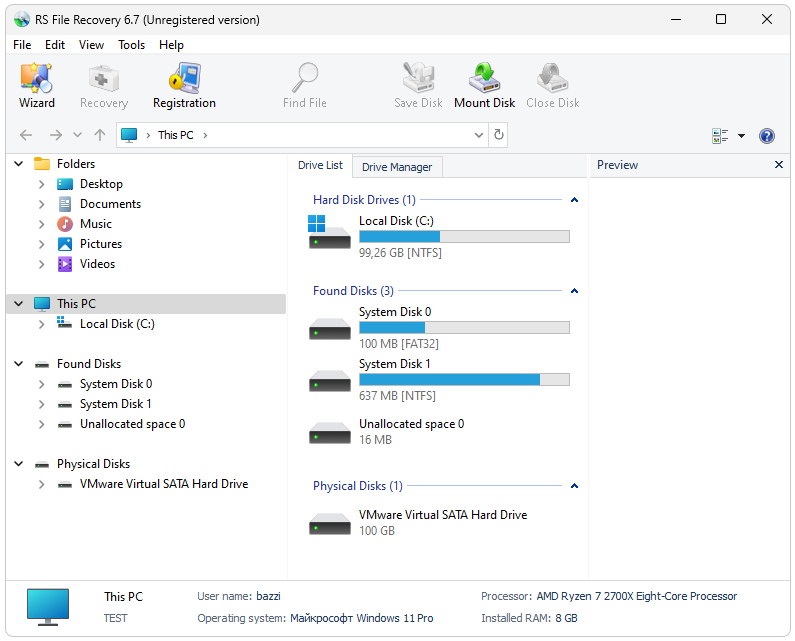This screenshot has height=641, width=795.
Task: Launch the Wizard tool
Action: (x=37, y=85)
